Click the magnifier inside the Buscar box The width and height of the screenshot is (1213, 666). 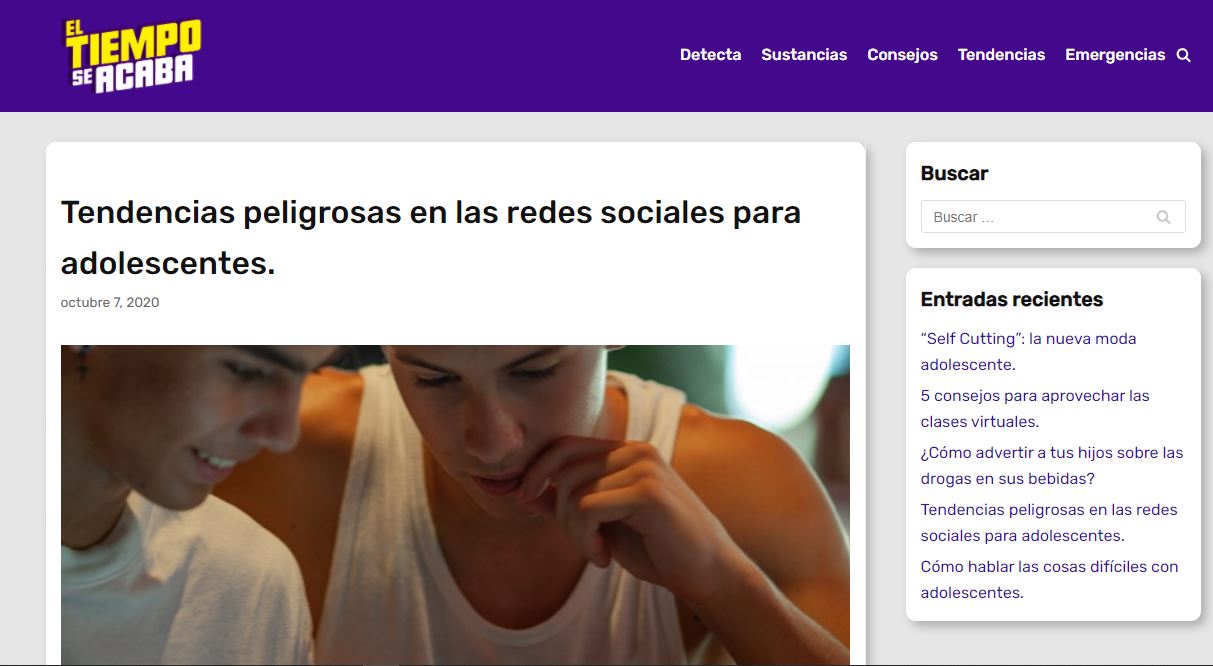[x=1163, y=217]
